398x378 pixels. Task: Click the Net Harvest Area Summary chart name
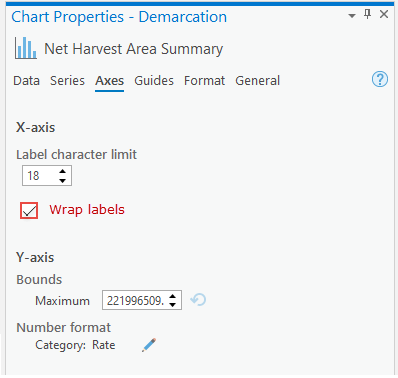[133, 49]
